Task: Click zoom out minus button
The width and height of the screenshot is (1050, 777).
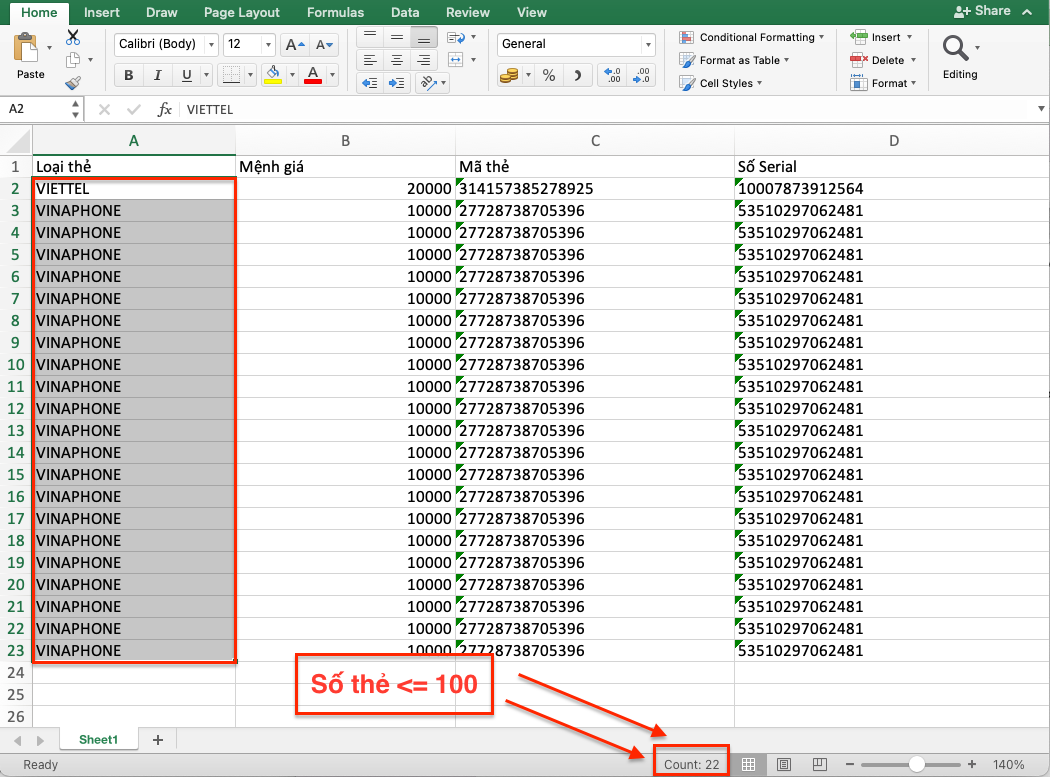Action: (x=850, y=764)
